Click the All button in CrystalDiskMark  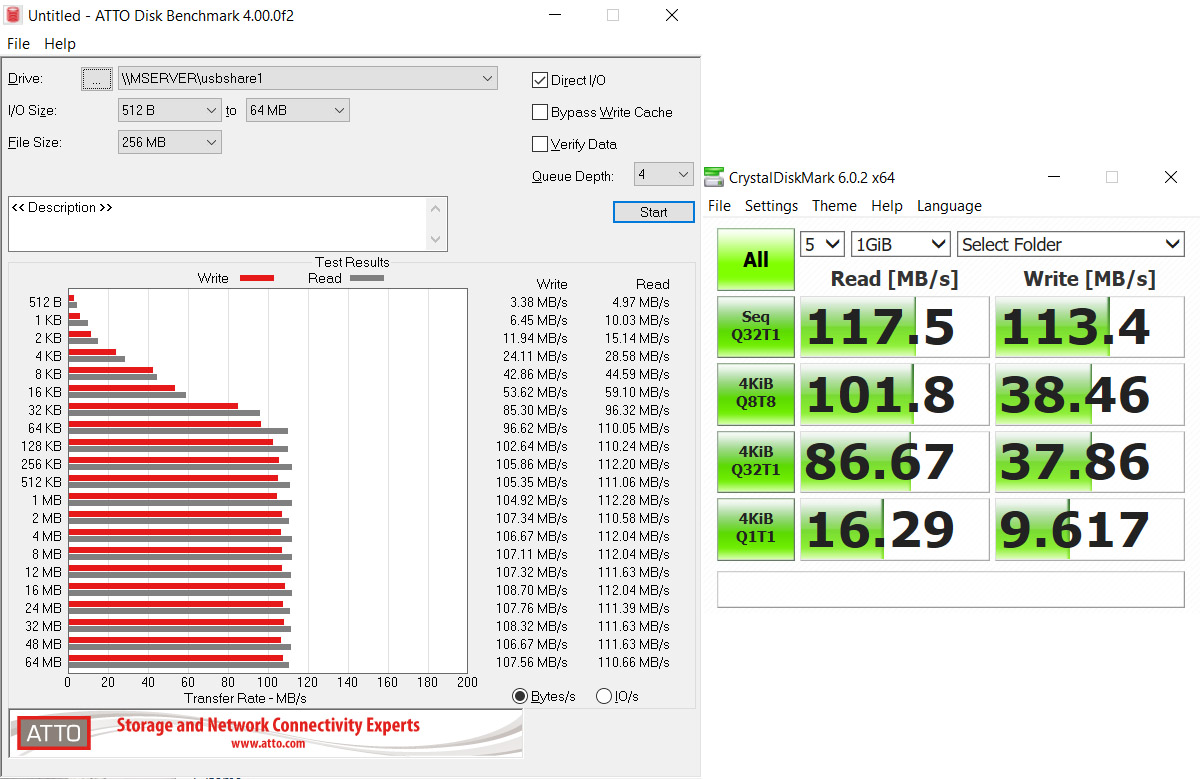(x=756, y=259)
